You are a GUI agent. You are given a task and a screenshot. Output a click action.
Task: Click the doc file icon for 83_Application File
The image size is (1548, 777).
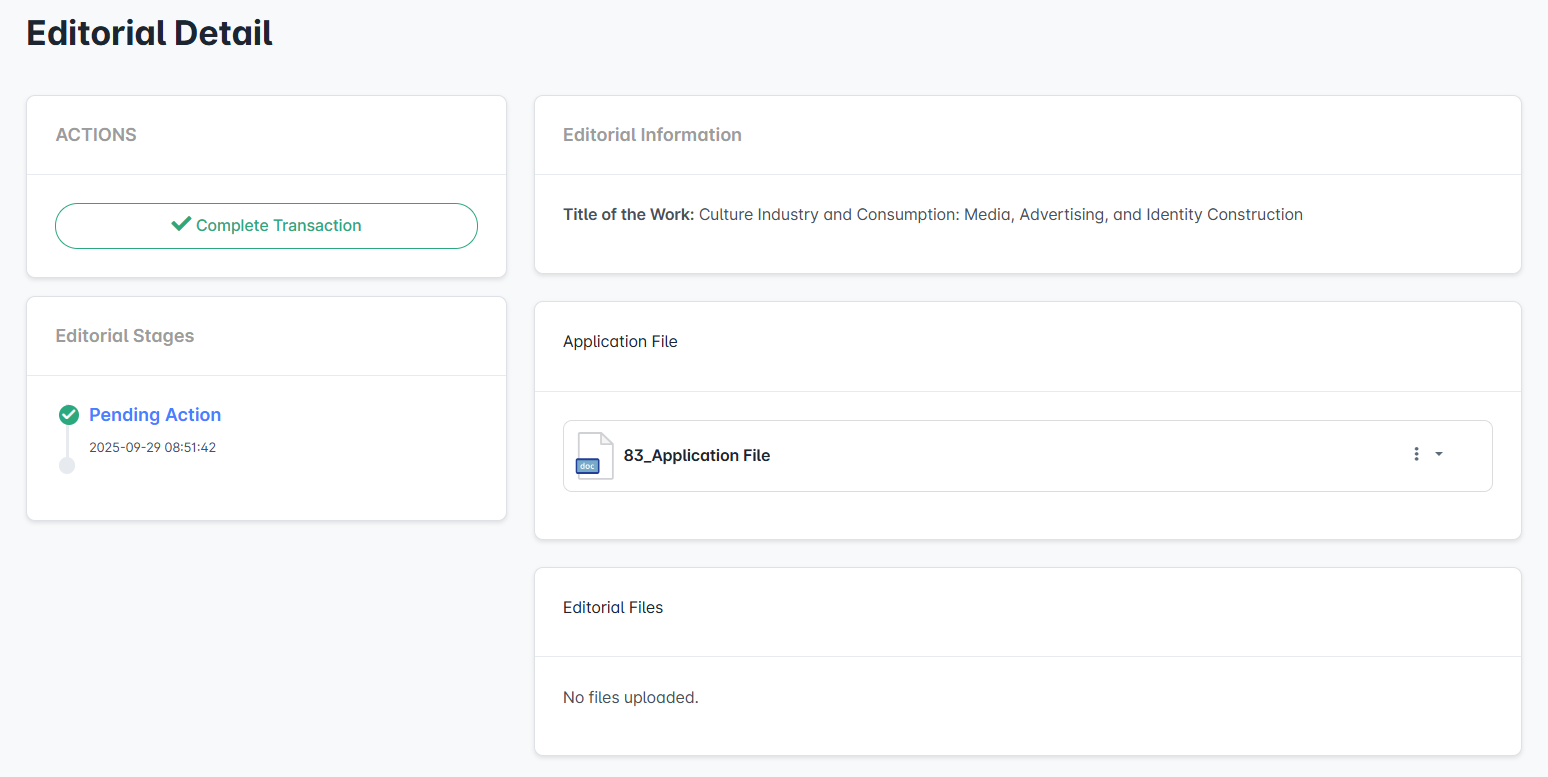[594, 456]
